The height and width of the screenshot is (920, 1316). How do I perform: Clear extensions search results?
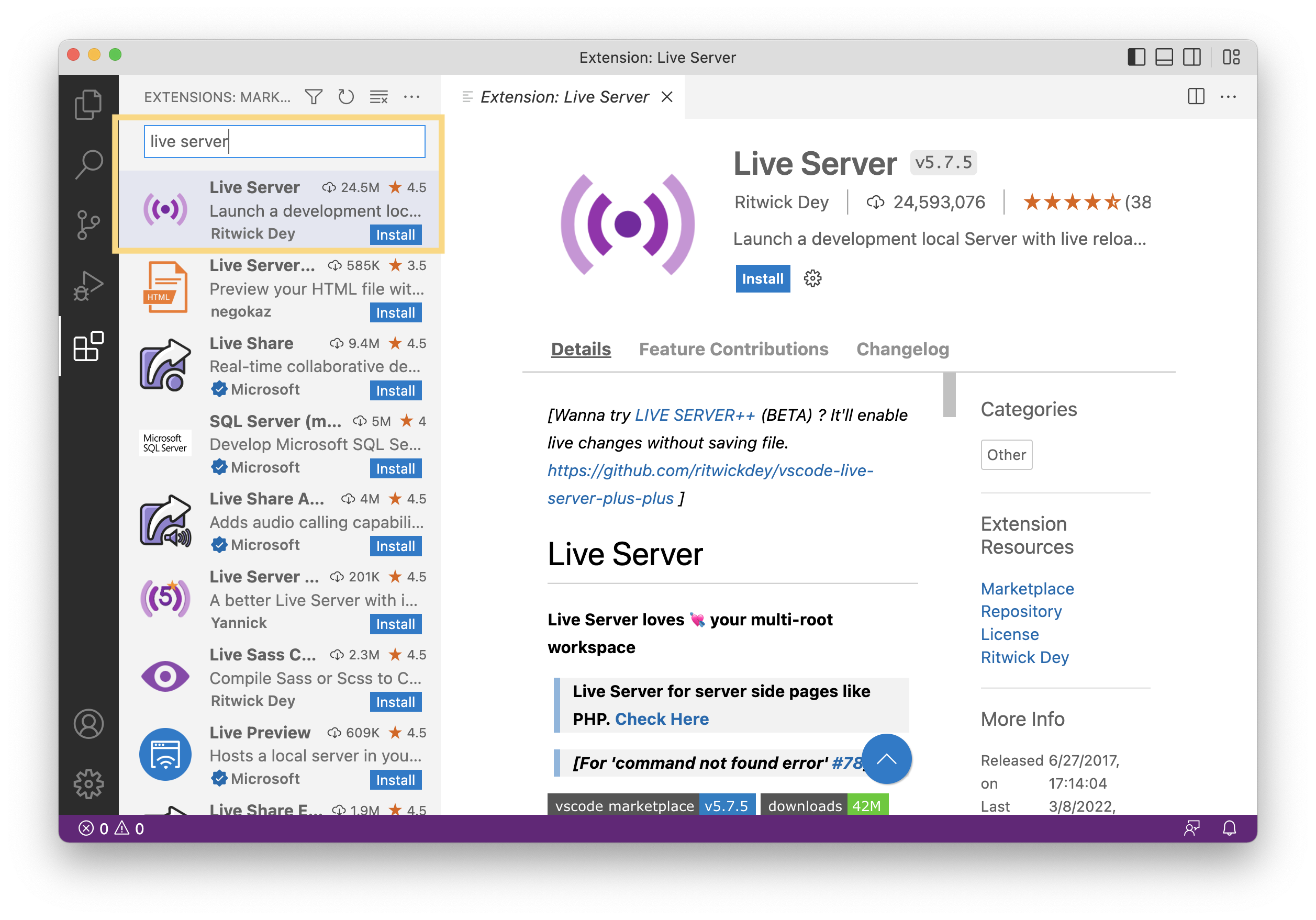[379, 97]
